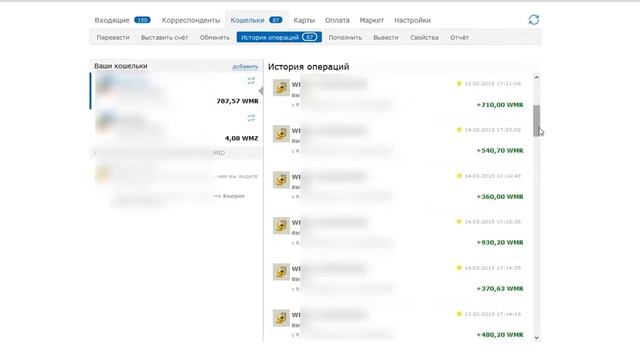Image resolution: width=640 pixels, height=360 pixels.
Task: Click the operation icon for +710,00 WMR
Action: click(x=281, y=88)
